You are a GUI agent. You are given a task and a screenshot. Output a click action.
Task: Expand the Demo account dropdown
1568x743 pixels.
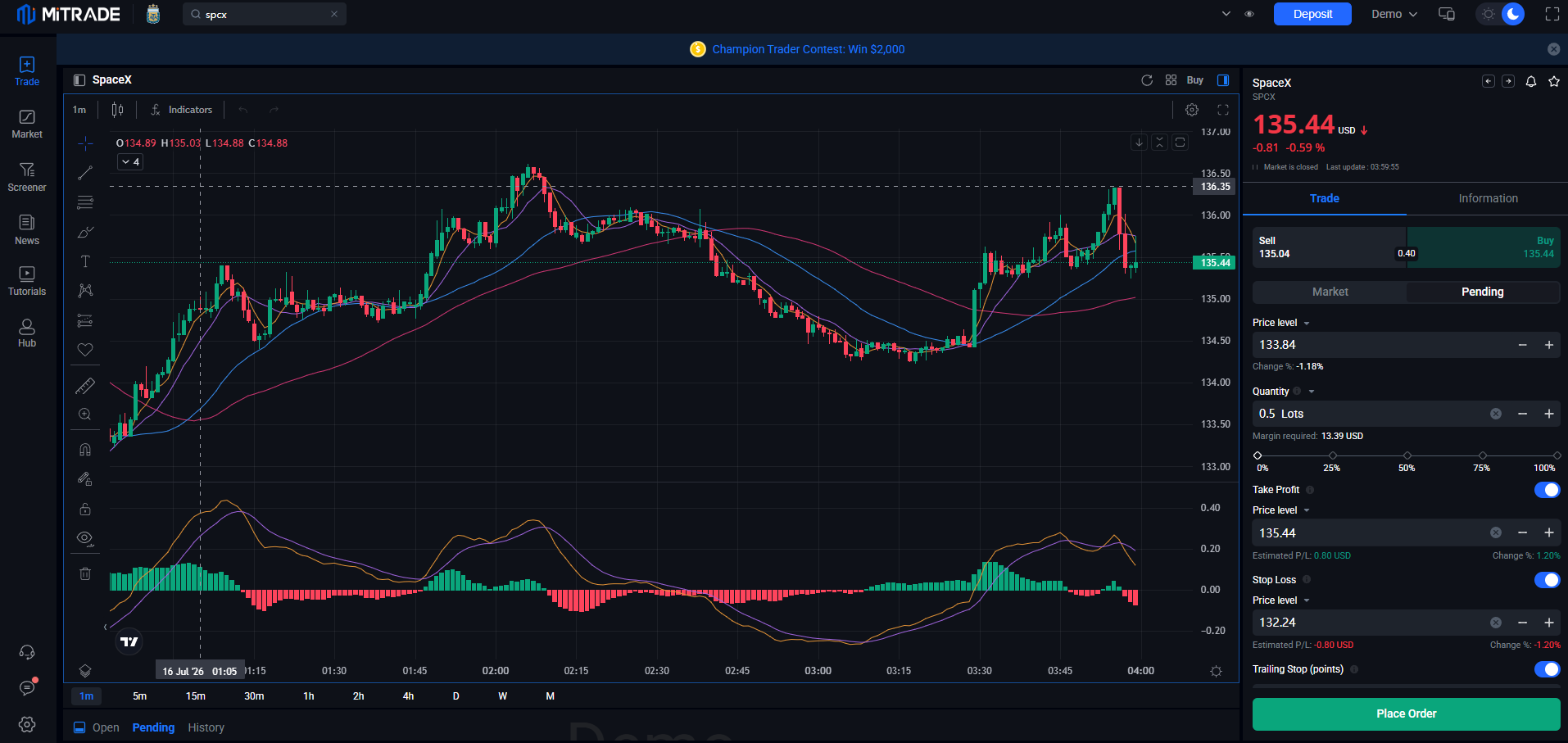[x=1394, y=14]
